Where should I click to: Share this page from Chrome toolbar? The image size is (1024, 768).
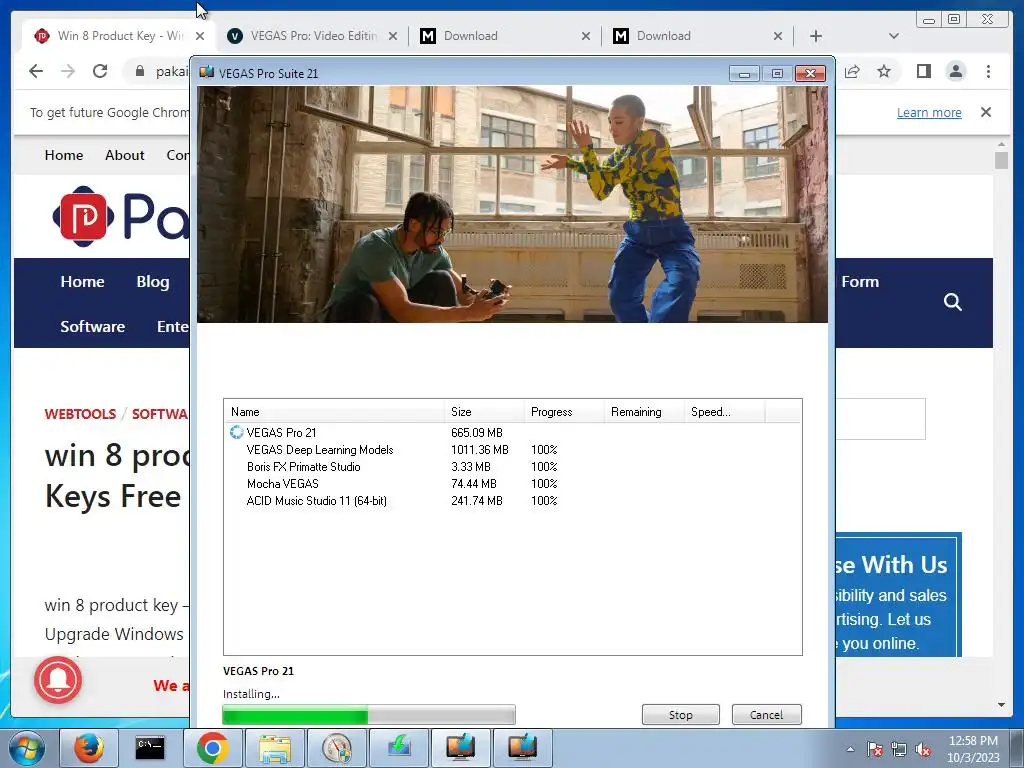point(852,71)
